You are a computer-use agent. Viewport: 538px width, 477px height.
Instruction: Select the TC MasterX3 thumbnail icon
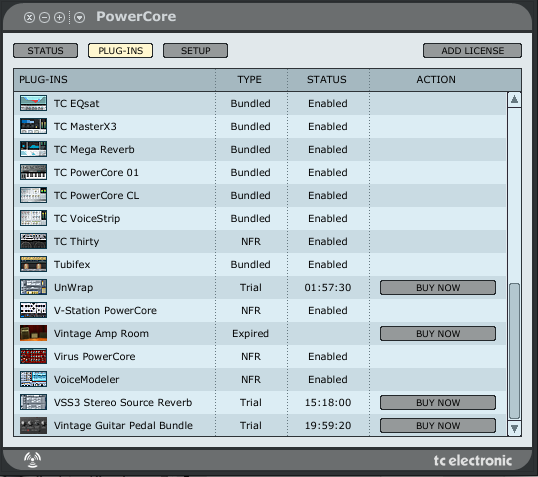[33, 126]
